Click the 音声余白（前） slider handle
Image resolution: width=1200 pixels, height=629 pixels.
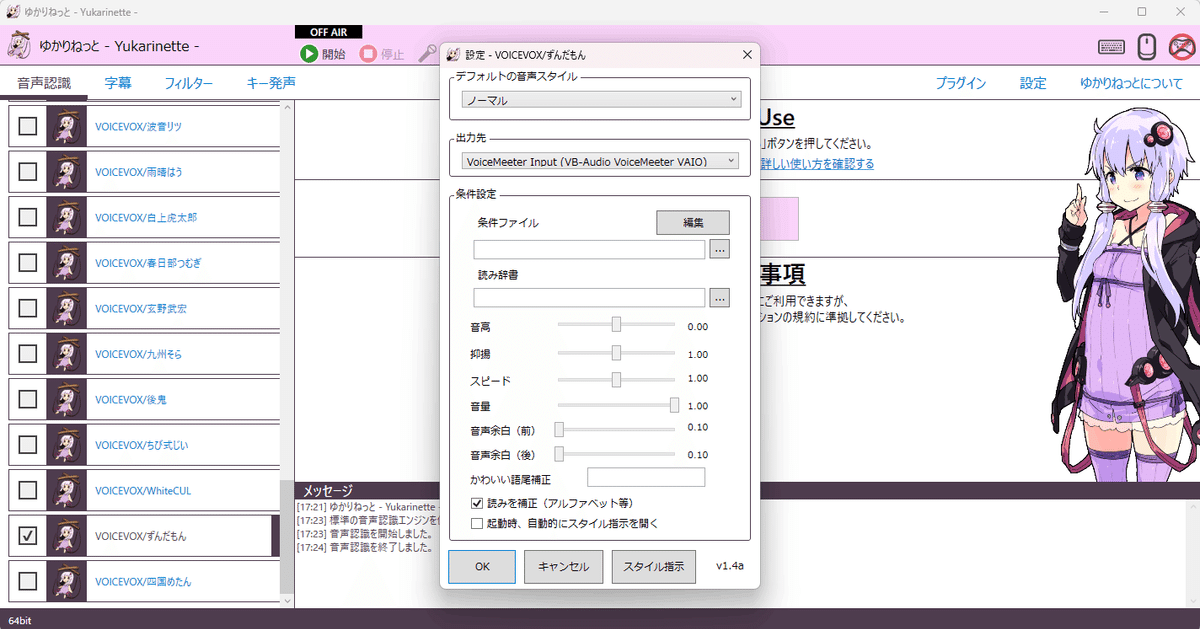560,429
